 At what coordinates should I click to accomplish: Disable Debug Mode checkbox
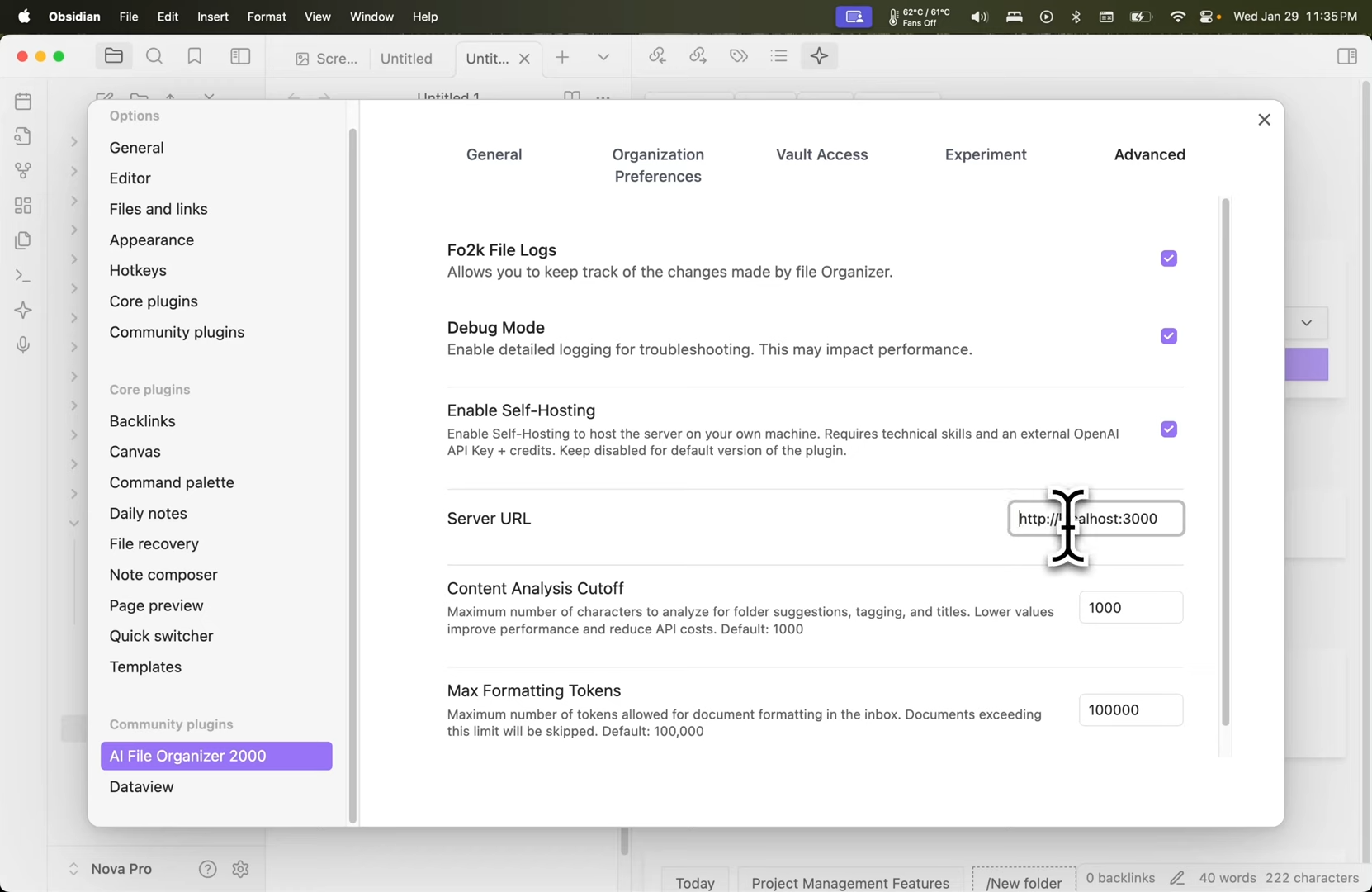pyautogui.click(x=1168, y=336)
